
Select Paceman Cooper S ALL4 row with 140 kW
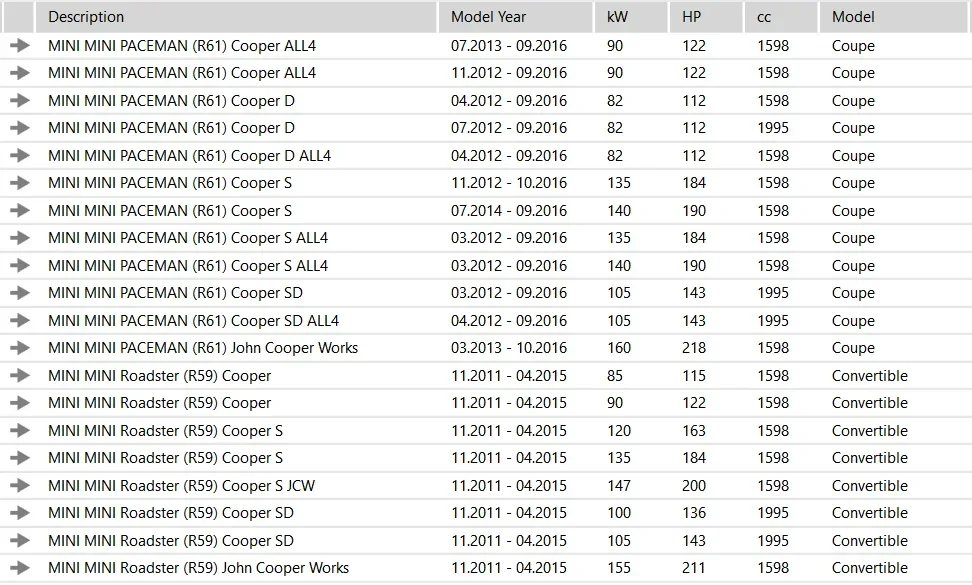[x=486, y=266]
